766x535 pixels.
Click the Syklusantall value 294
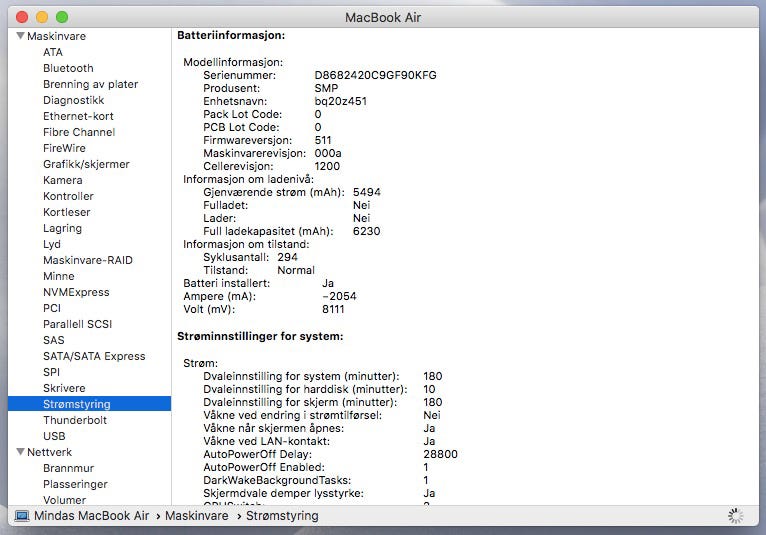(287, 257)
